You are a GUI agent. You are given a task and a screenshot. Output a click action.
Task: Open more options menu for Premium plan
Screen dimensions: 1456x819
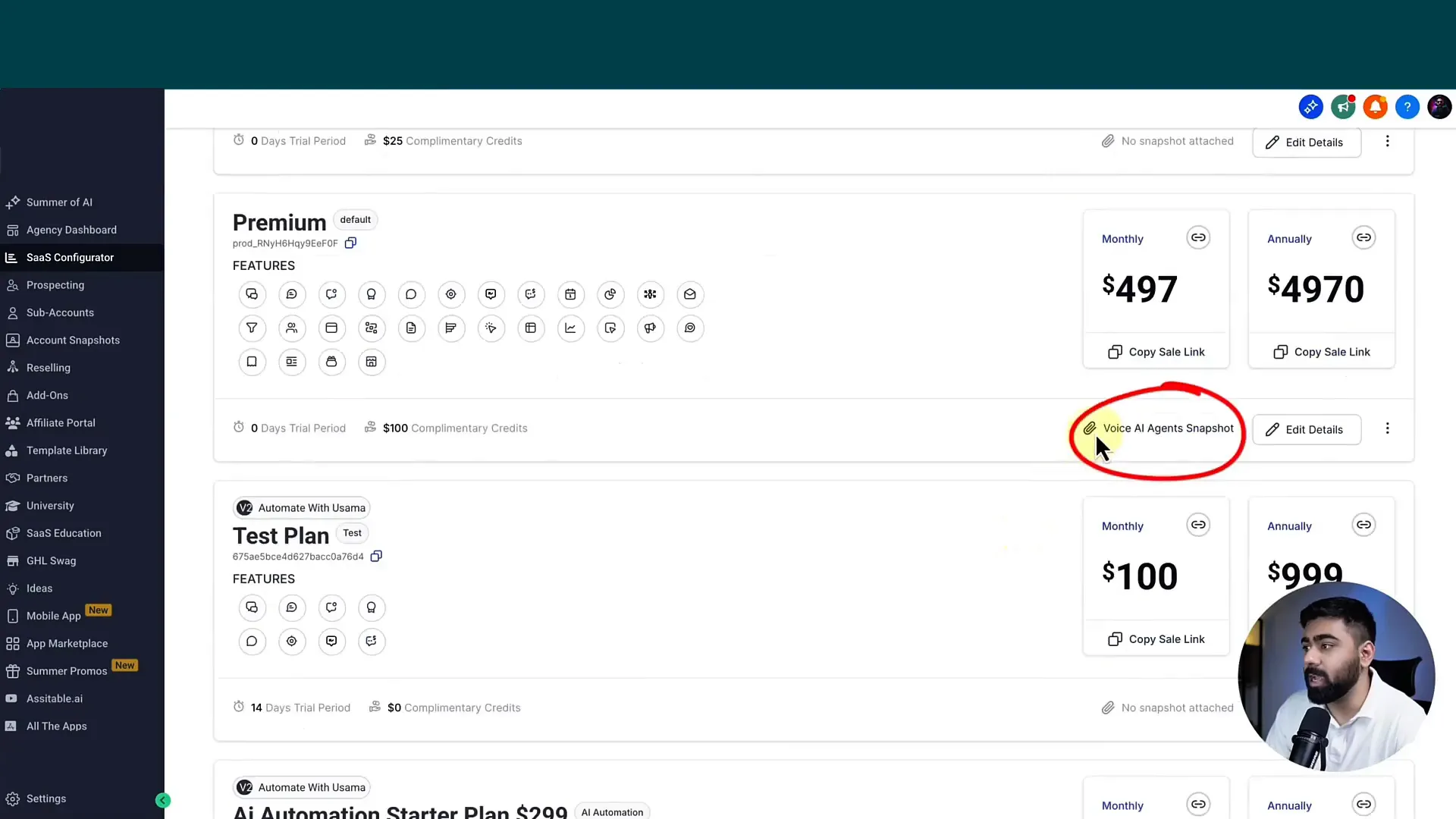click(1387, 428)
